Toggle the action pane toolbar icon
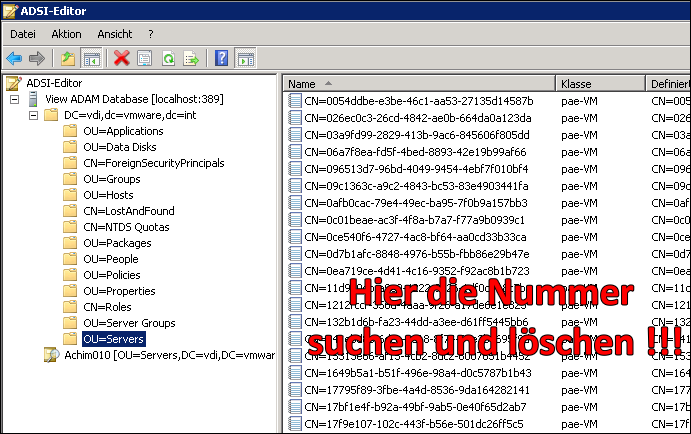The height and width of the screenshot is (434, 691). (x=245, y=58)
